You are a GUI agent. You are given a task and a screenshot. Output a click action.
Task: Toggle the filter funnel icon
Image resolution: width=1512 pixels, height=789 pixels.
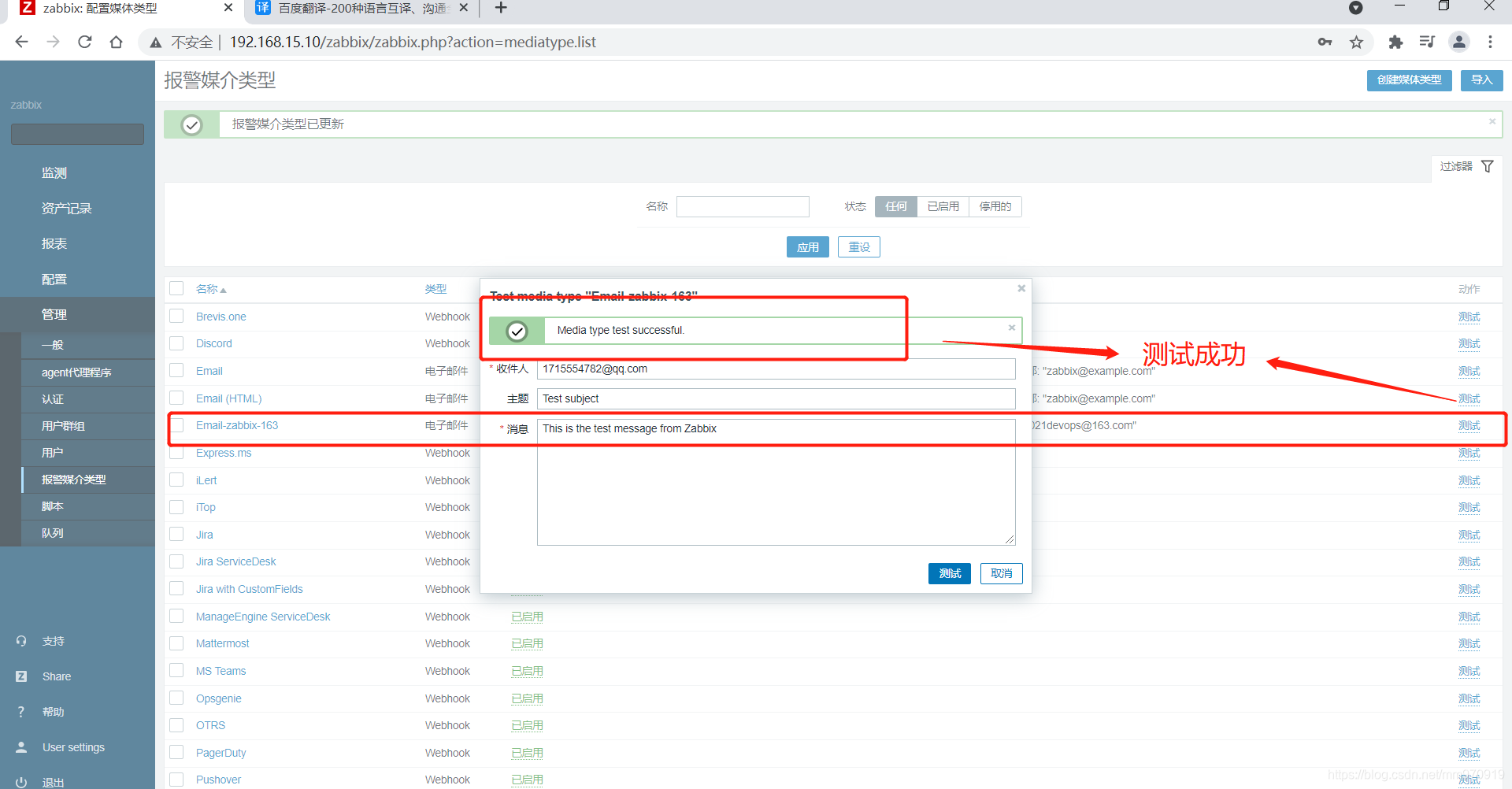point(1488,166)
